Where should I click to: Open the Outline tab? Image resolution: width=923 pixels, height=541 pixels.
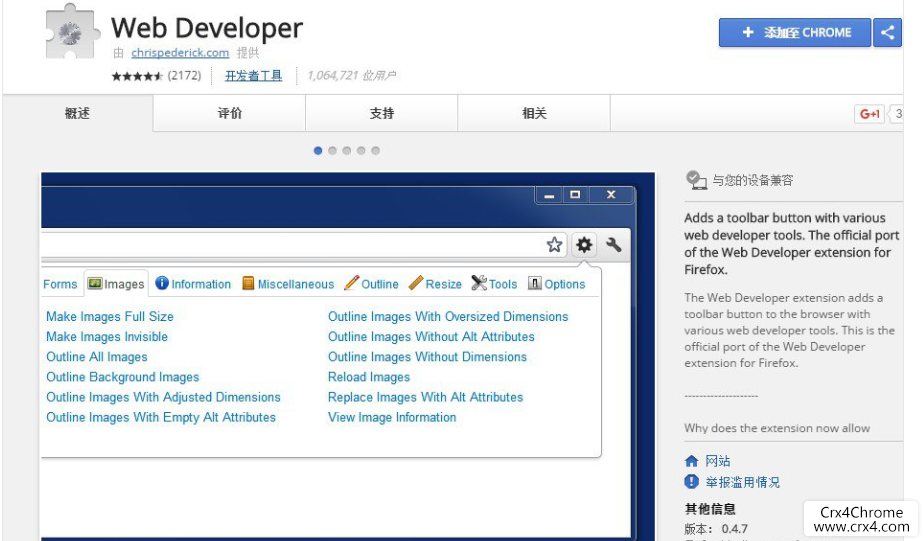coord(371,284)
